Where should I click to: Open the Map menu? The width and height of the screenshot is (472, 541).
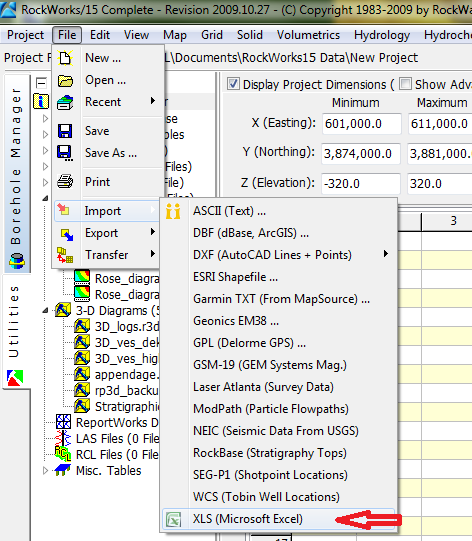175,35
